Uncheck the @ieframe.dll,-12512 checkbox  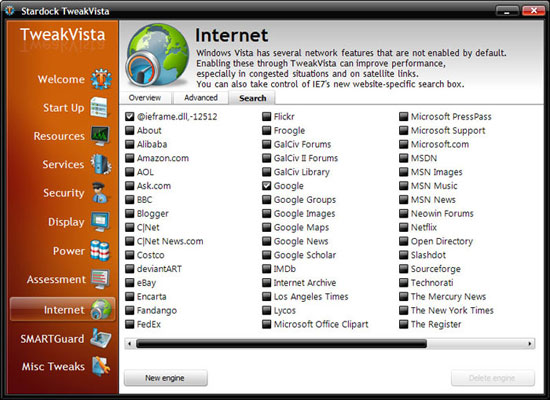click(x=129, y=116)
